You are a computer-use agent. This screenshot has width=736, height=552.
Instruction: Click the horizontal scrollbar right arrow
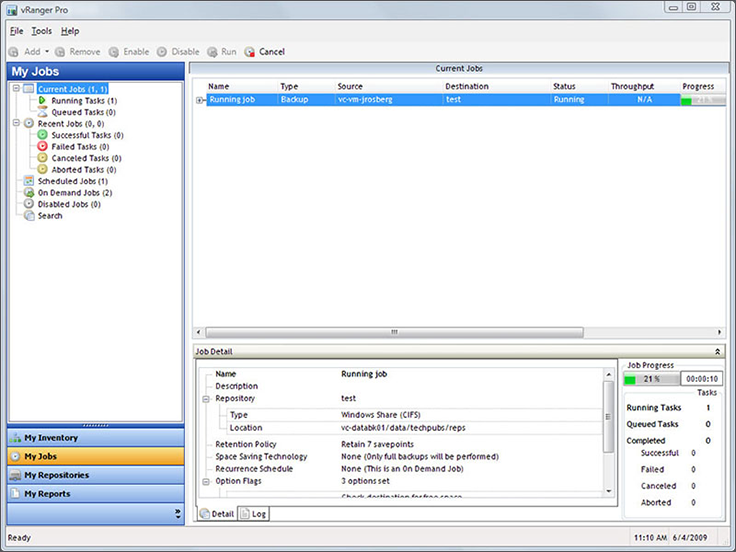[x=719, y=332]
